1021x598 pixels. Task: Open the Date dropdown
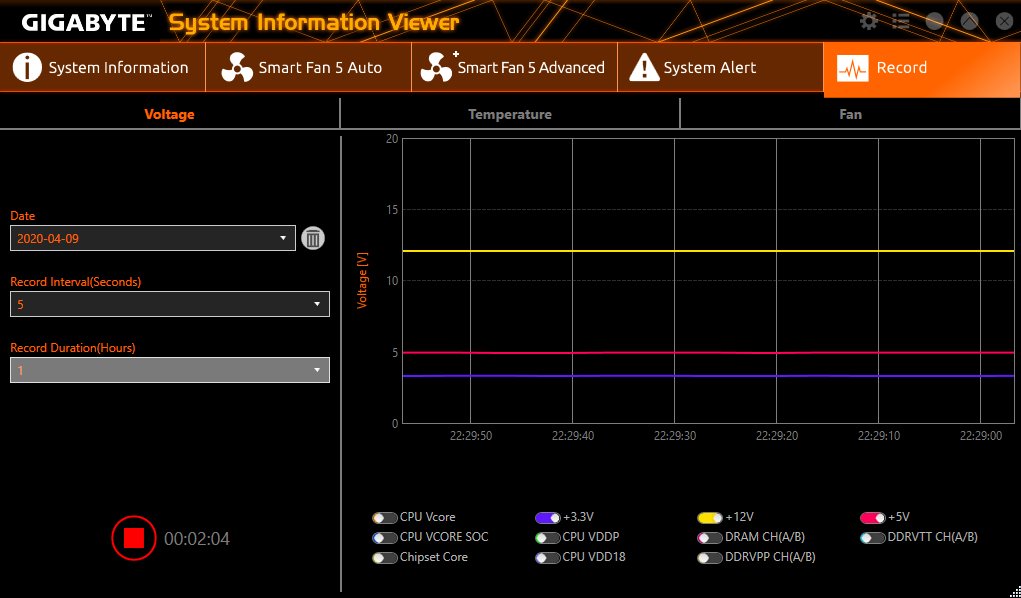153,238
